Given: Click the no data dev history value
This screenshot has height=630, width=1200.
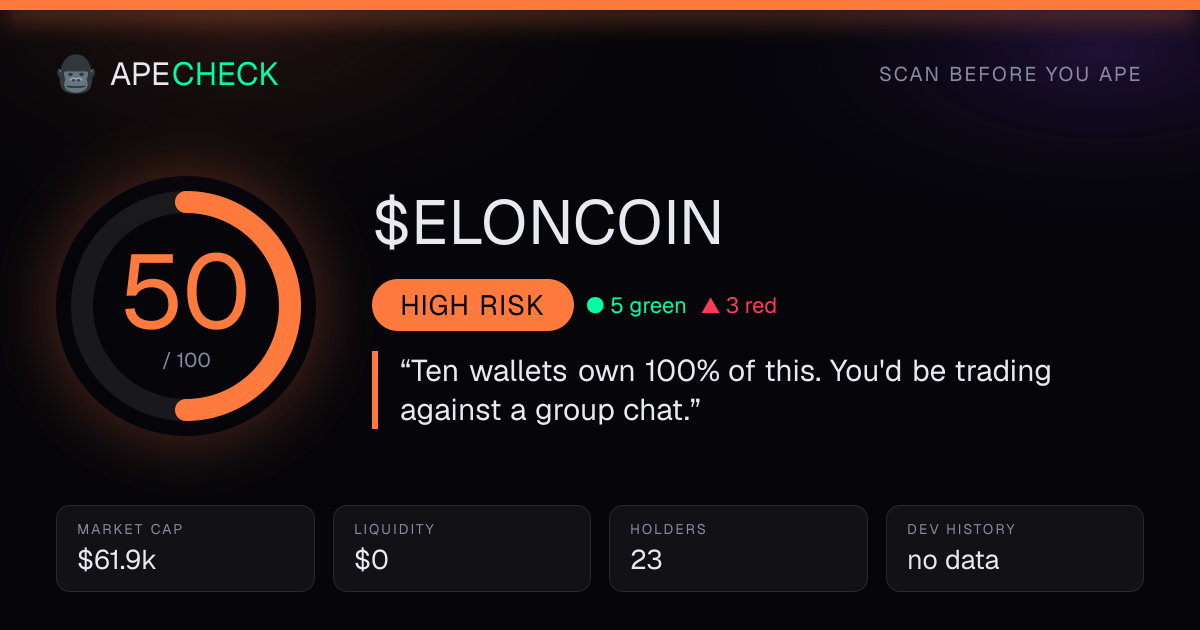Looking at the screenshot, I should (x=953, y=560).
